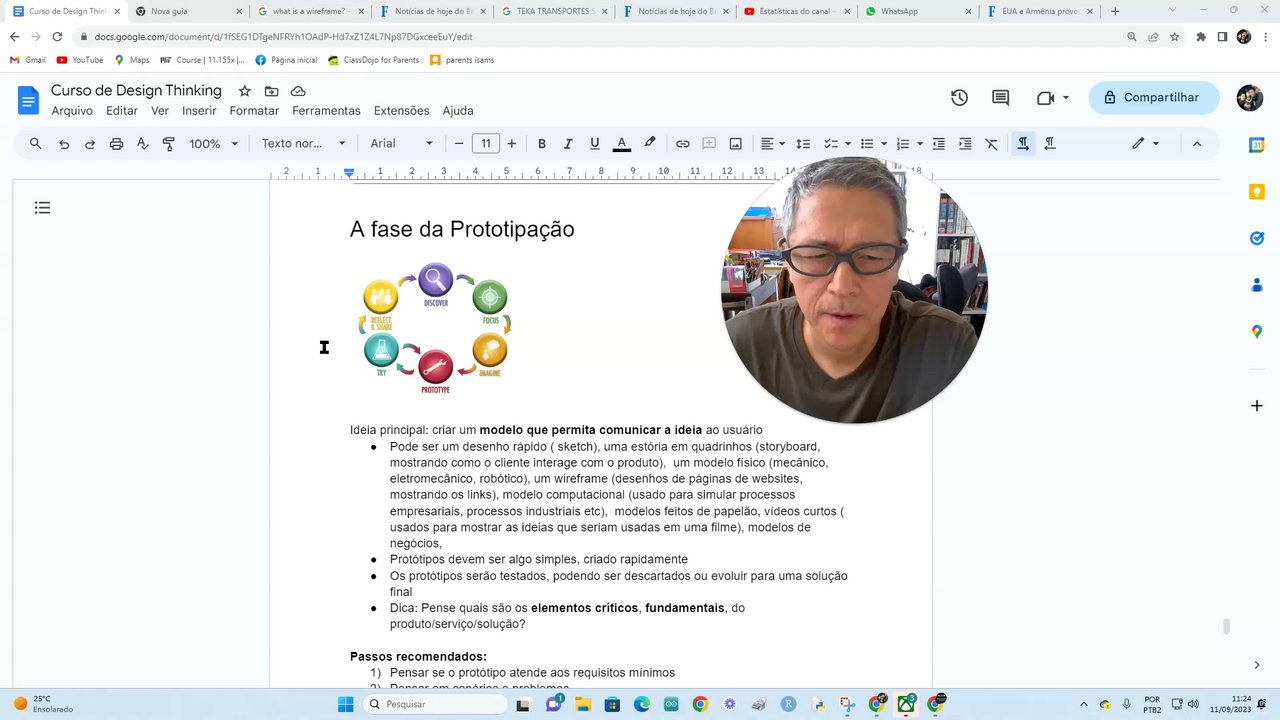Open the YouTube bookmark

coord(80,60)
